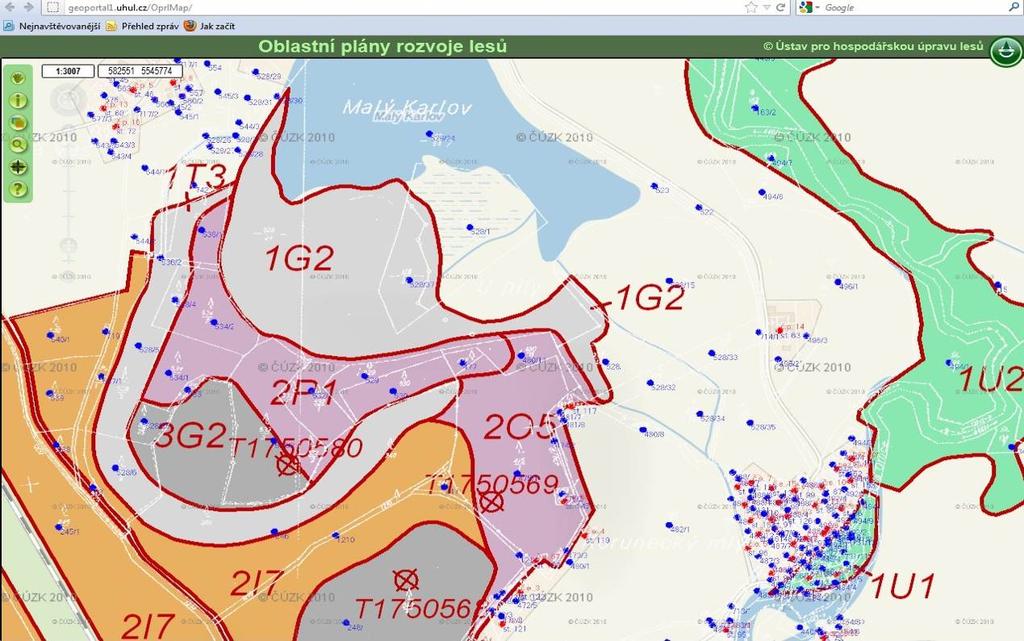
Task: Click the search magnifier in Google box
Action: 1016,7
